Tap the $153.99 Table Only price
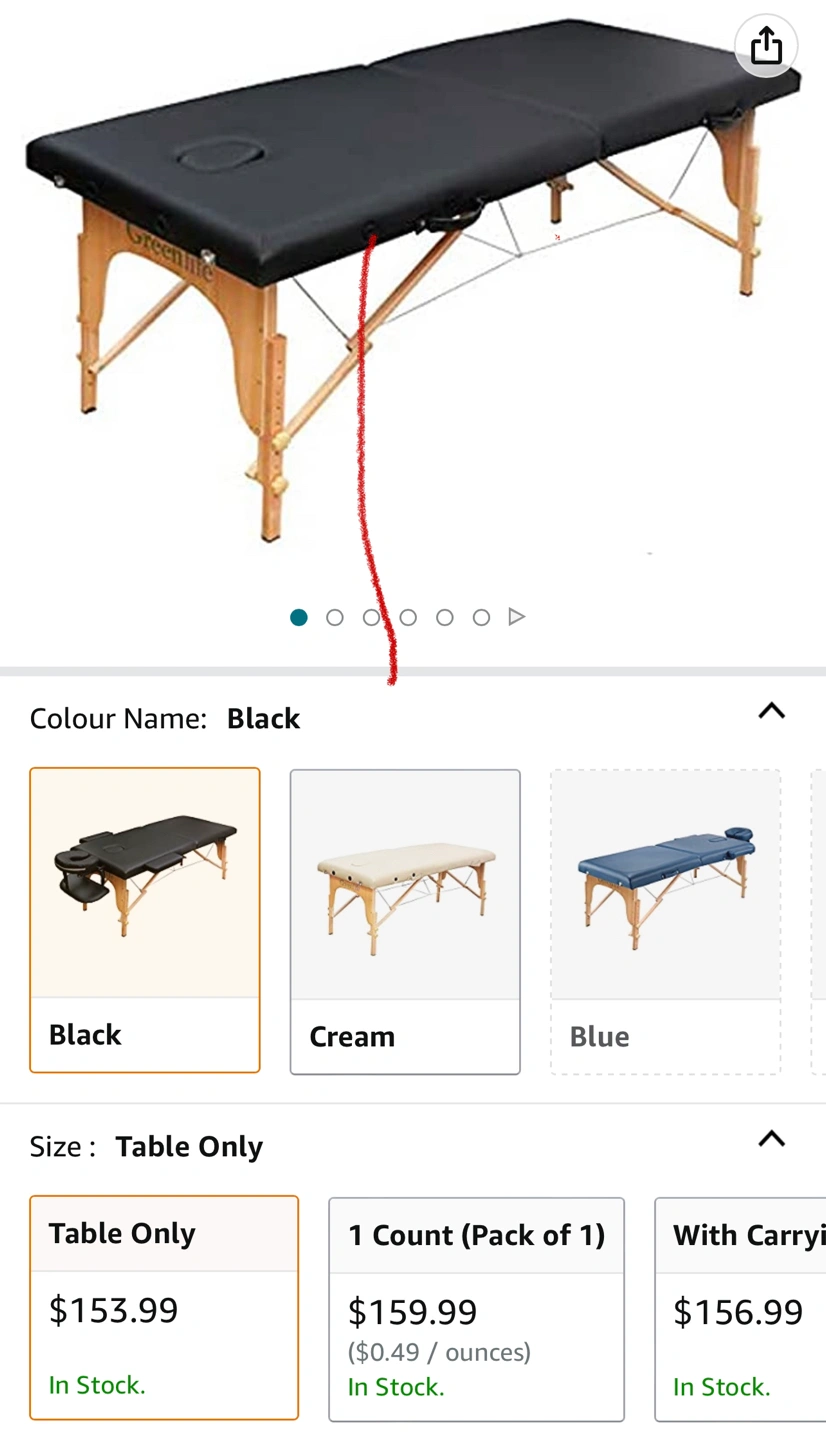This screenshot has height=1440, width=826. pyautogui.click(x=113, y=1309)
